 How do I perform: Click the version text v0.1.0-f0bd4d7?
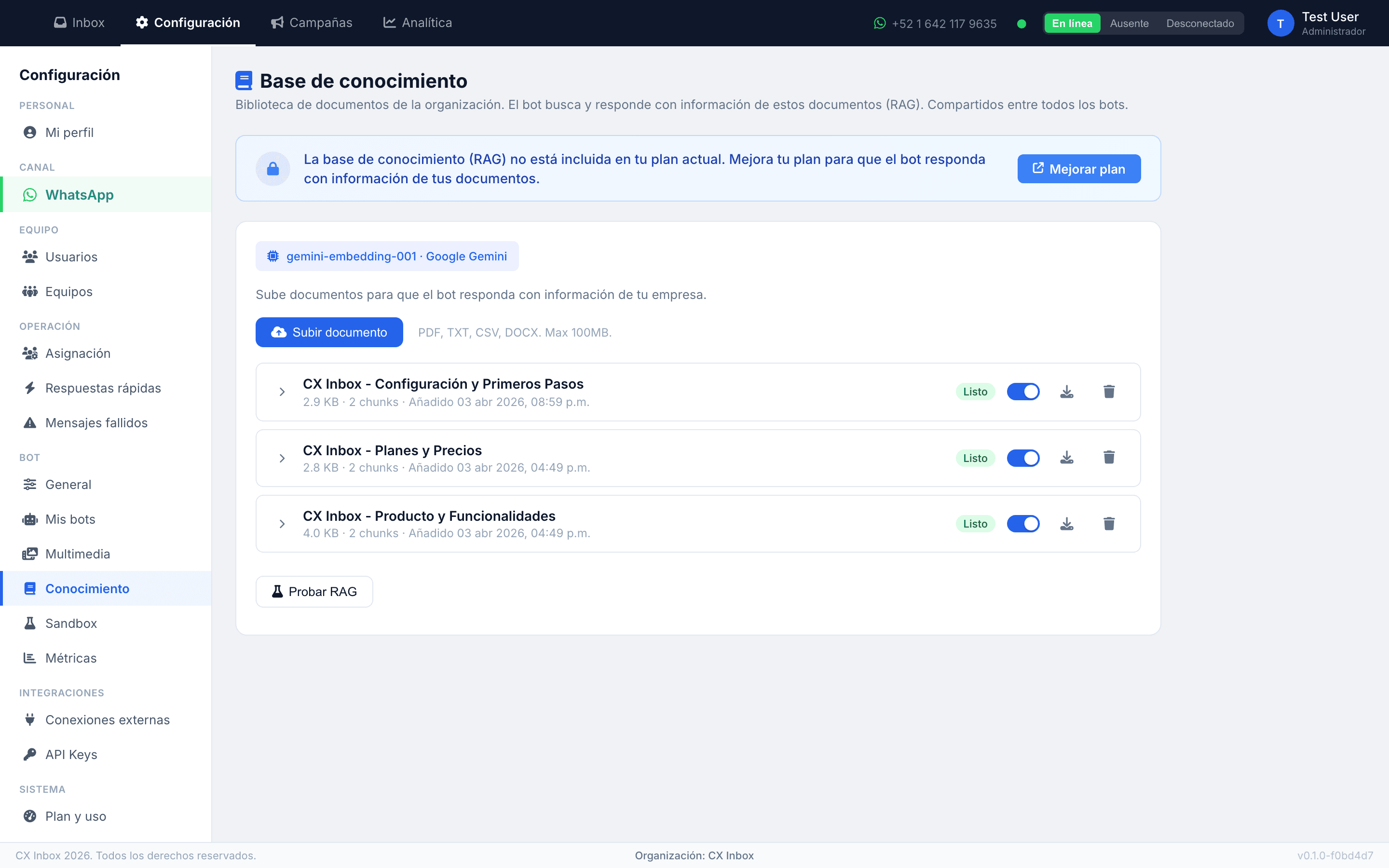(1335, 855)
